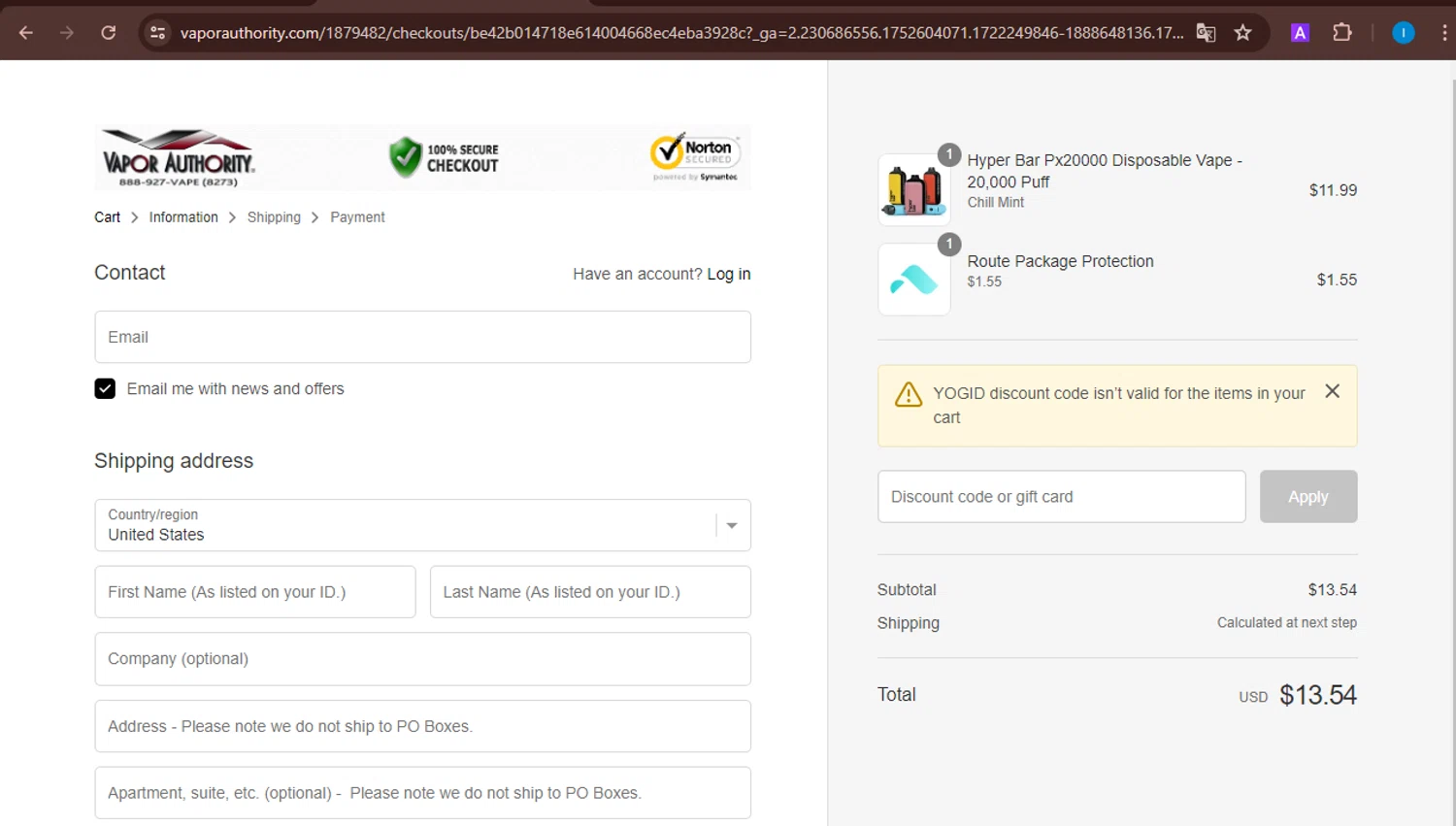Uncheck Email me with news and offers
Viewport: 1456px width, 826px height.
point(105,389)
